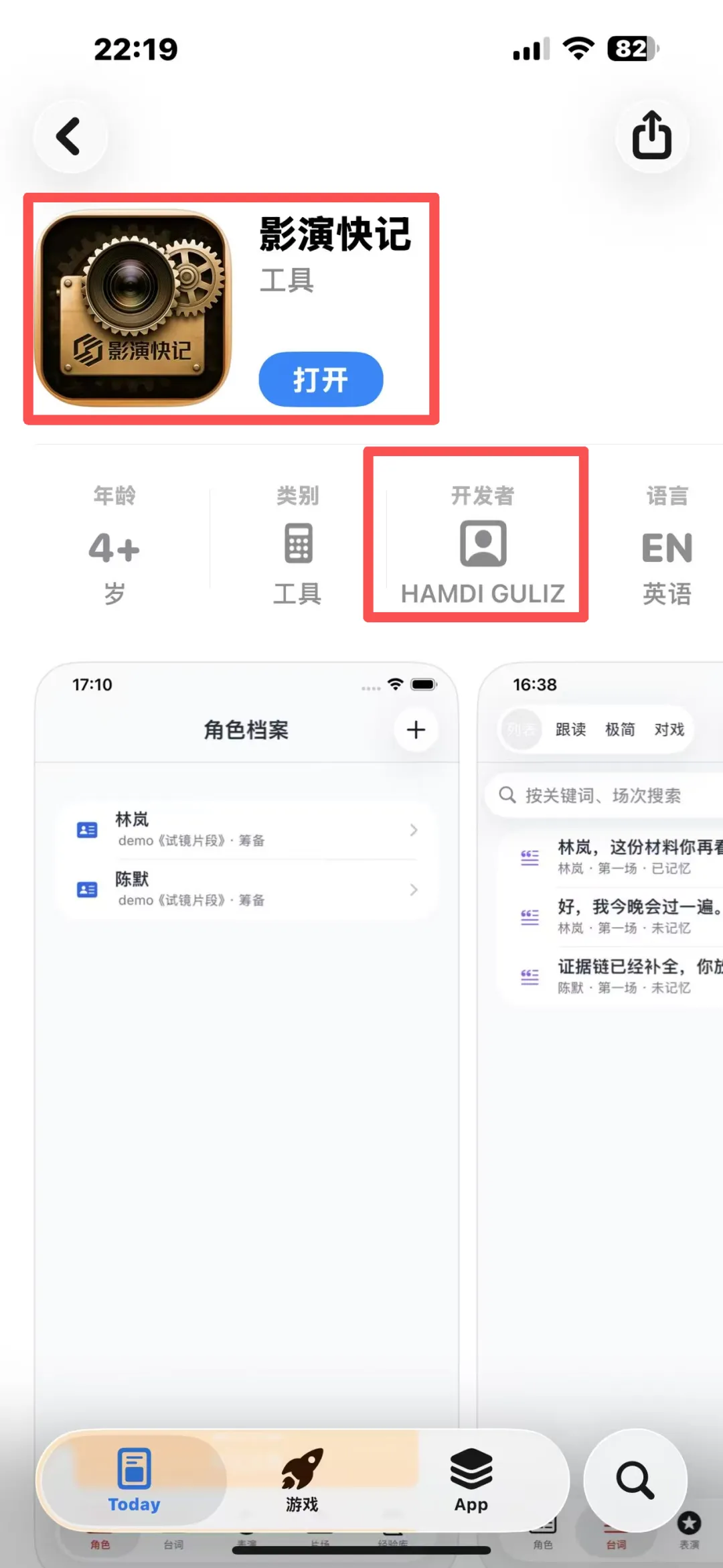The image size is (723, 1568).
Task: Tap the search magnifier button
Action: tap(635, 1480)
